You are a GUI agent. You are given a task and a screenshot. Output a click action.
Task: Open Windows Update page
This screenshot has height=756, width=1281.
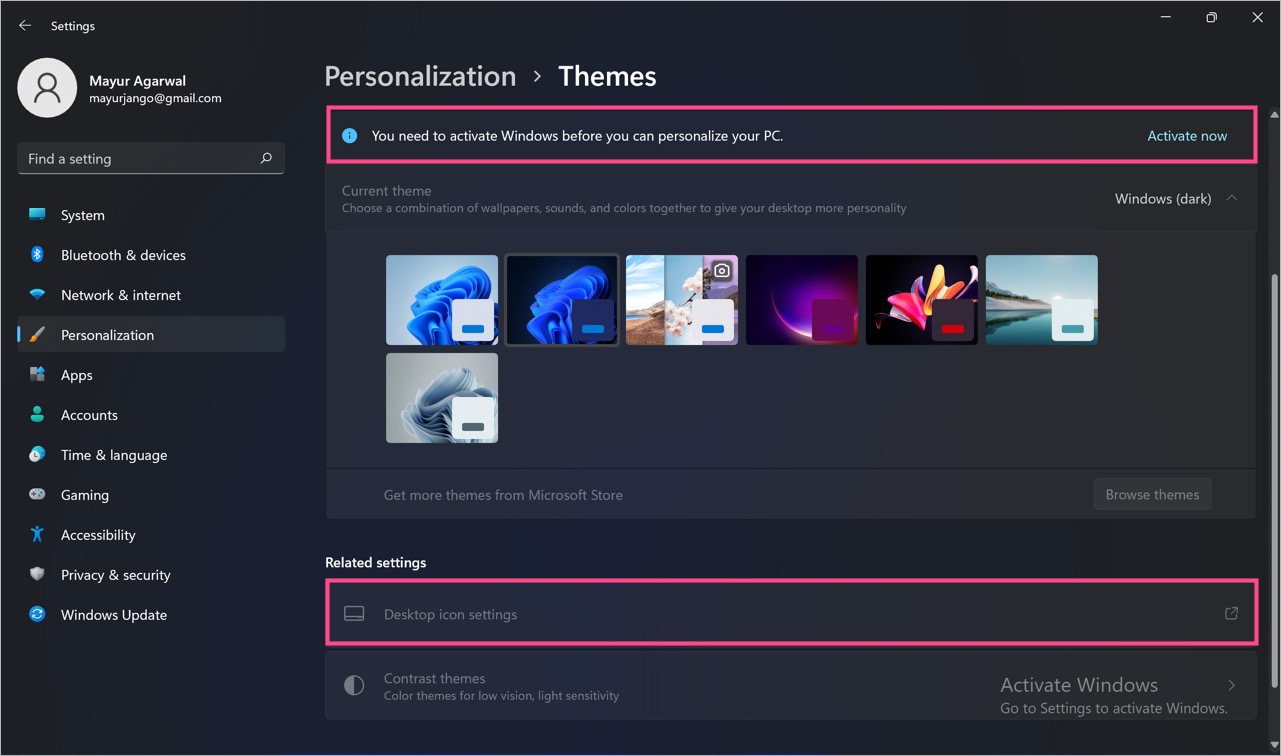(151, 615)
